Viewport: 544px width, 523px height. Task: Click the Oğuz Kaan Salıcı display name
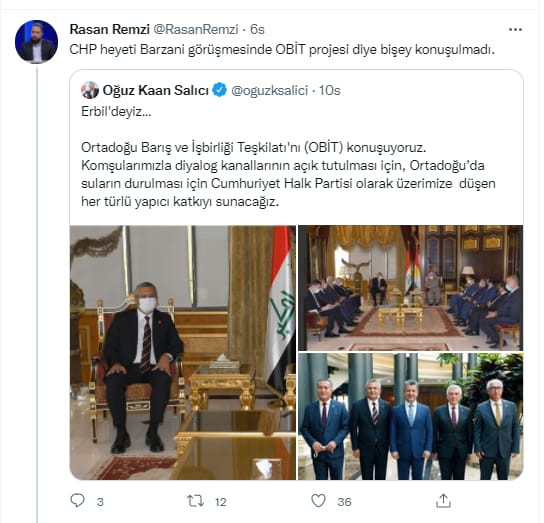tap(156, 91)
